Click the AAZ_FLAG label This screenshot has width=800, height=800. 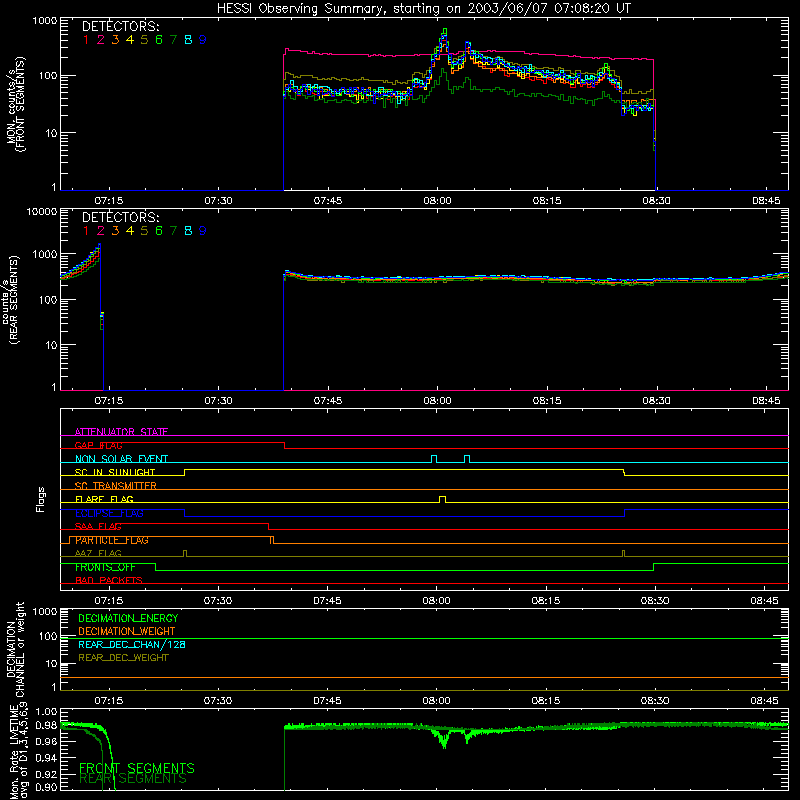tap(98, 553)
